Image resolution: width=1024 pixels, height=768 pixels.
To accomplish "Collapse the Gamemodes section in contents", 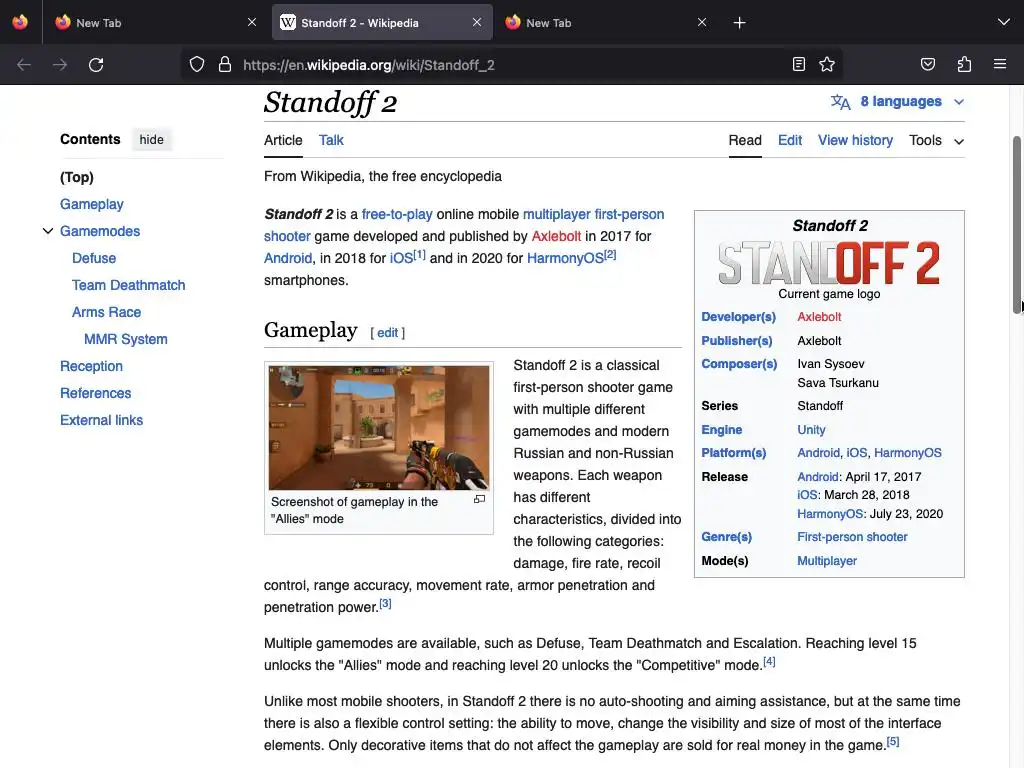I will (x=48, y=231).
